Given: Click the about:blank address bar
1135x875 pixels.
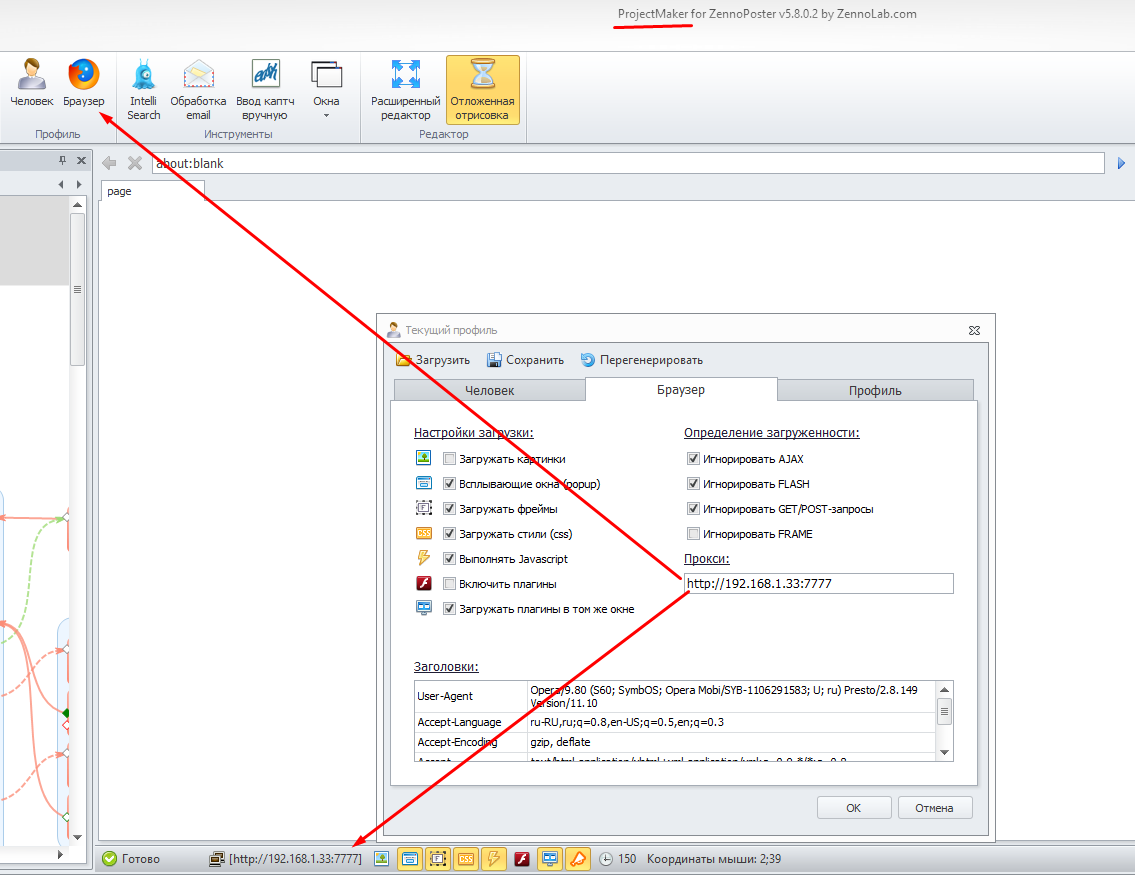Looking at the screenshot, I should click(628, 164).
